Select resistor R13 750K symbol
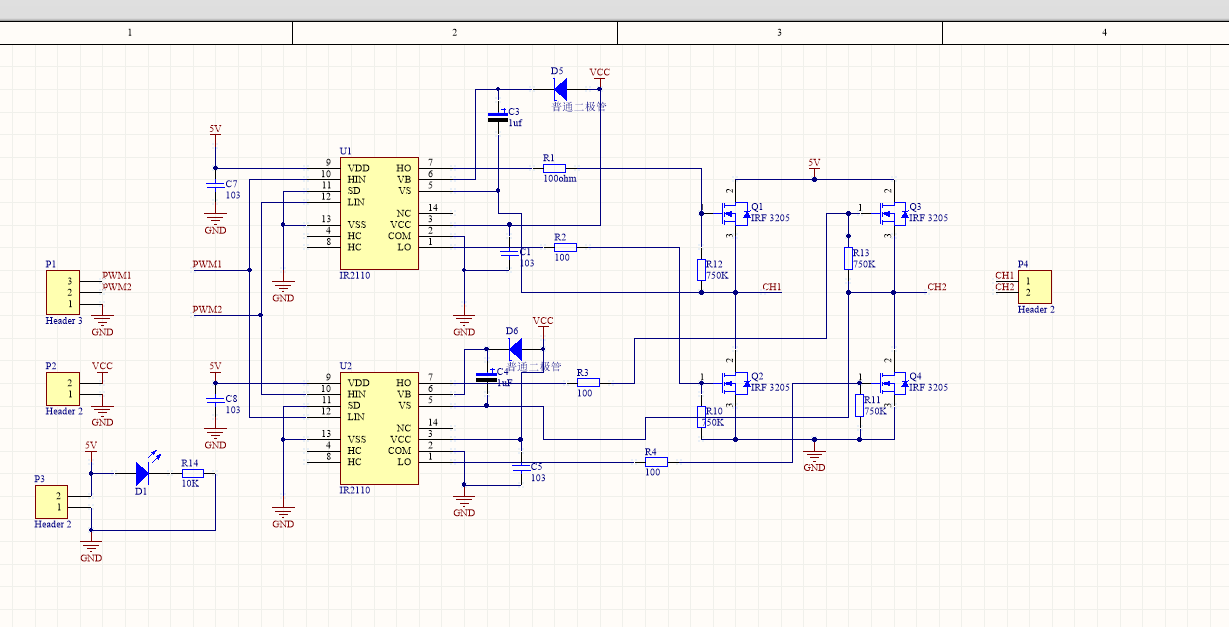Viewport: 1229px width, 627px height. click(x=848, y=258)
